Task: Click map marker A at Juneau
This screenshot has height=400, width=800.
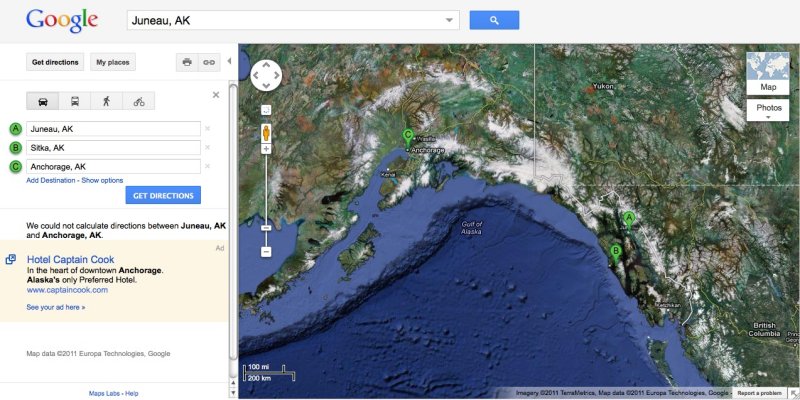Action: coord(629,220)
